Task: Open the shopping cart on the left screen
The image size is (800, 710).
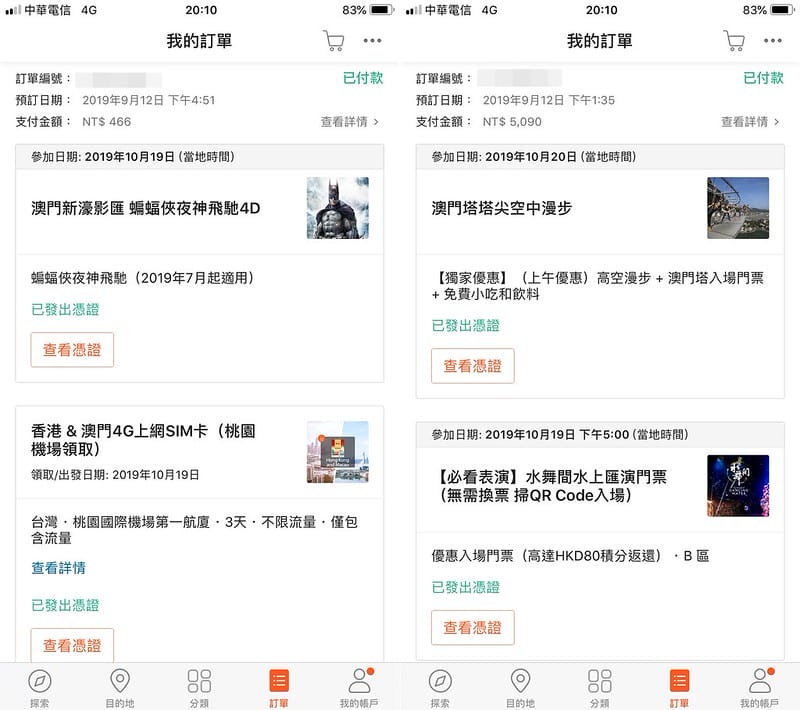Action: point(333,41)
